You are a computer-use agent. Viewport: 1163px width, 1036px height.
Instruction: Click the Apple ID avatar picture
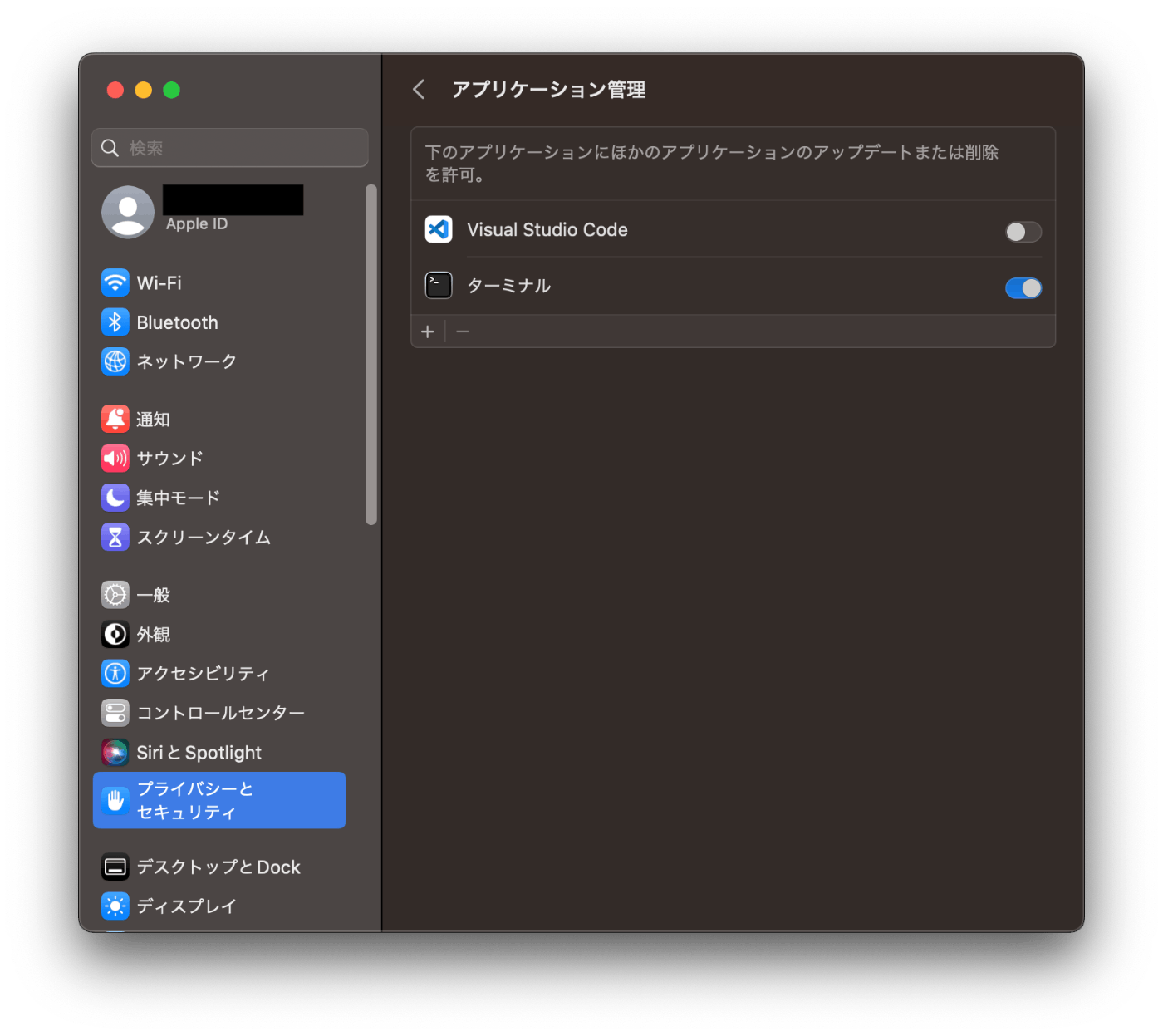[128, 212]
